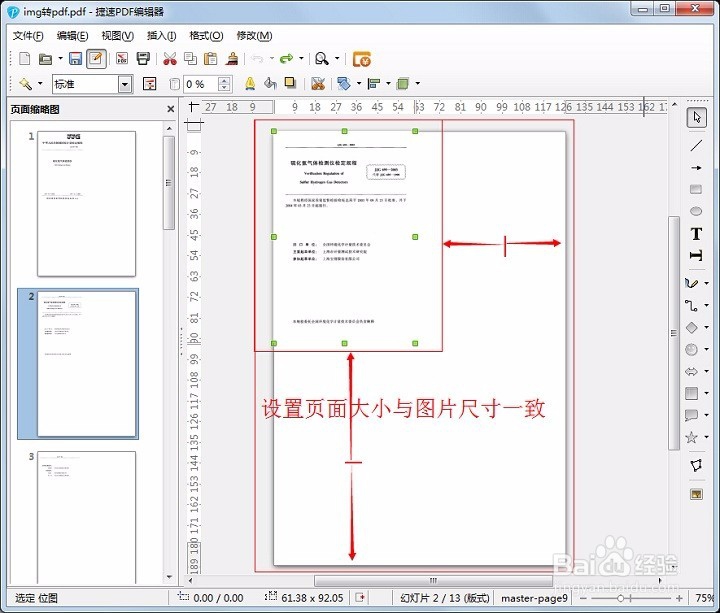Select the Rectangle tool
Screen dimensions: 720x613
point(696,189)
